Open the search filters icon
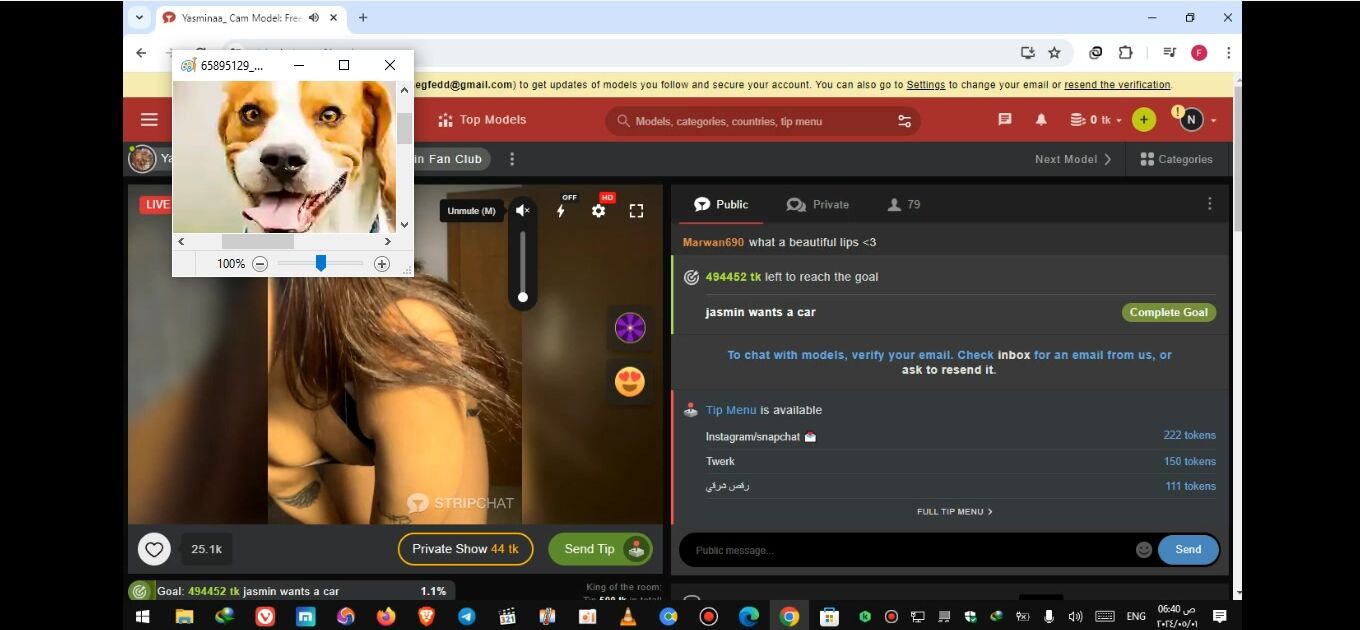This screenshot has width=1360, height=630. pyautogui.click(x=904, y=121)
